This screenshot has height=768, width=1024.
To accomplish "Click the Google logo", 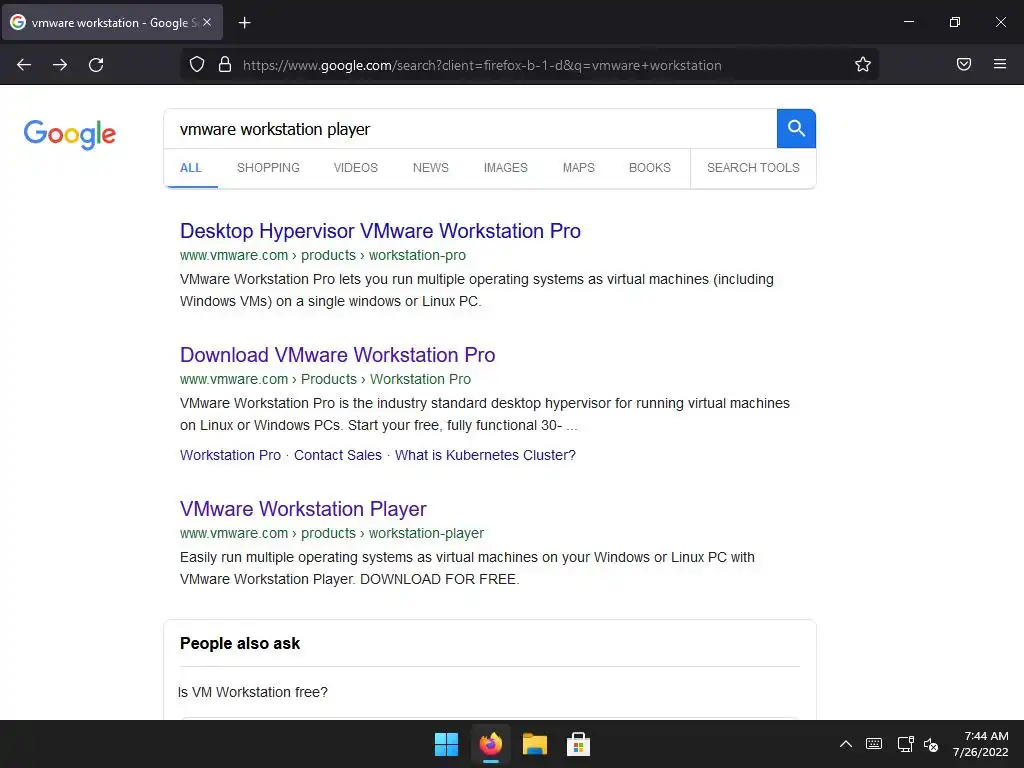I will pos(69,134).
